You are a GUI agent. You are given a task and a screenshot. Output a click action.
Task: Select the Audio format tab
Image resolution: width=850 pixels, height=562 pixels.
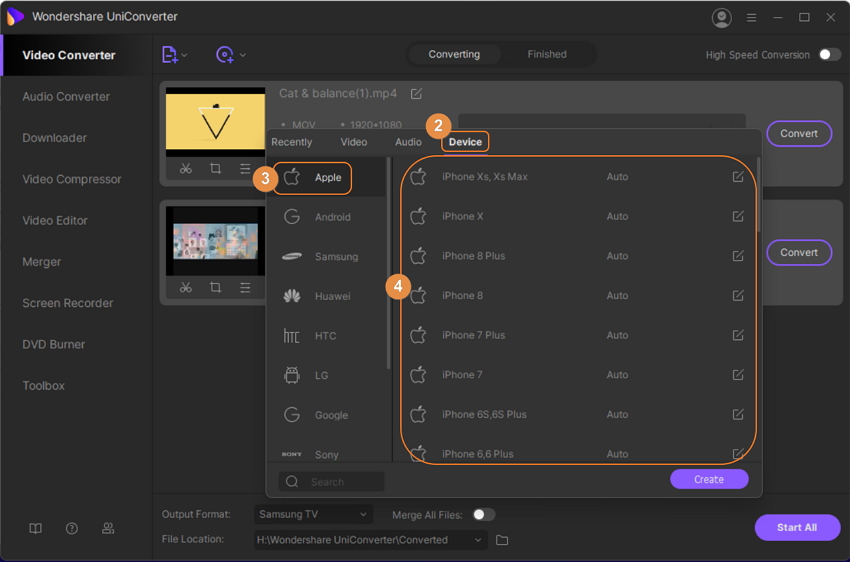pyautogui.click(x=408, y=142)
